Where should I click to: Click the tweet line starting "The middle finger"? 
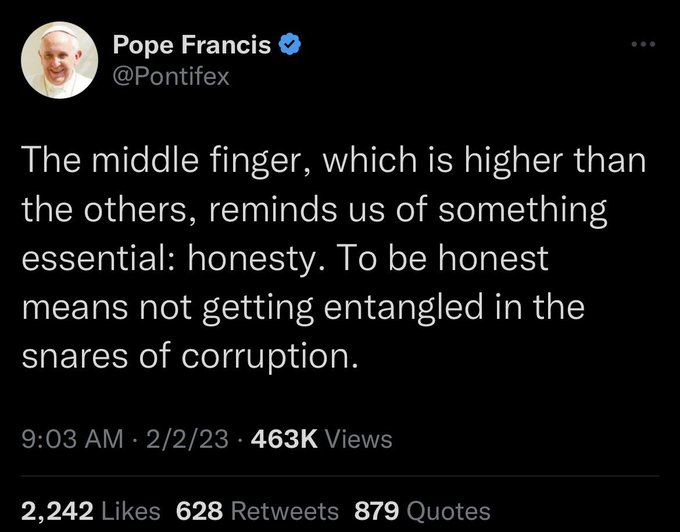(x=333, y=161)
